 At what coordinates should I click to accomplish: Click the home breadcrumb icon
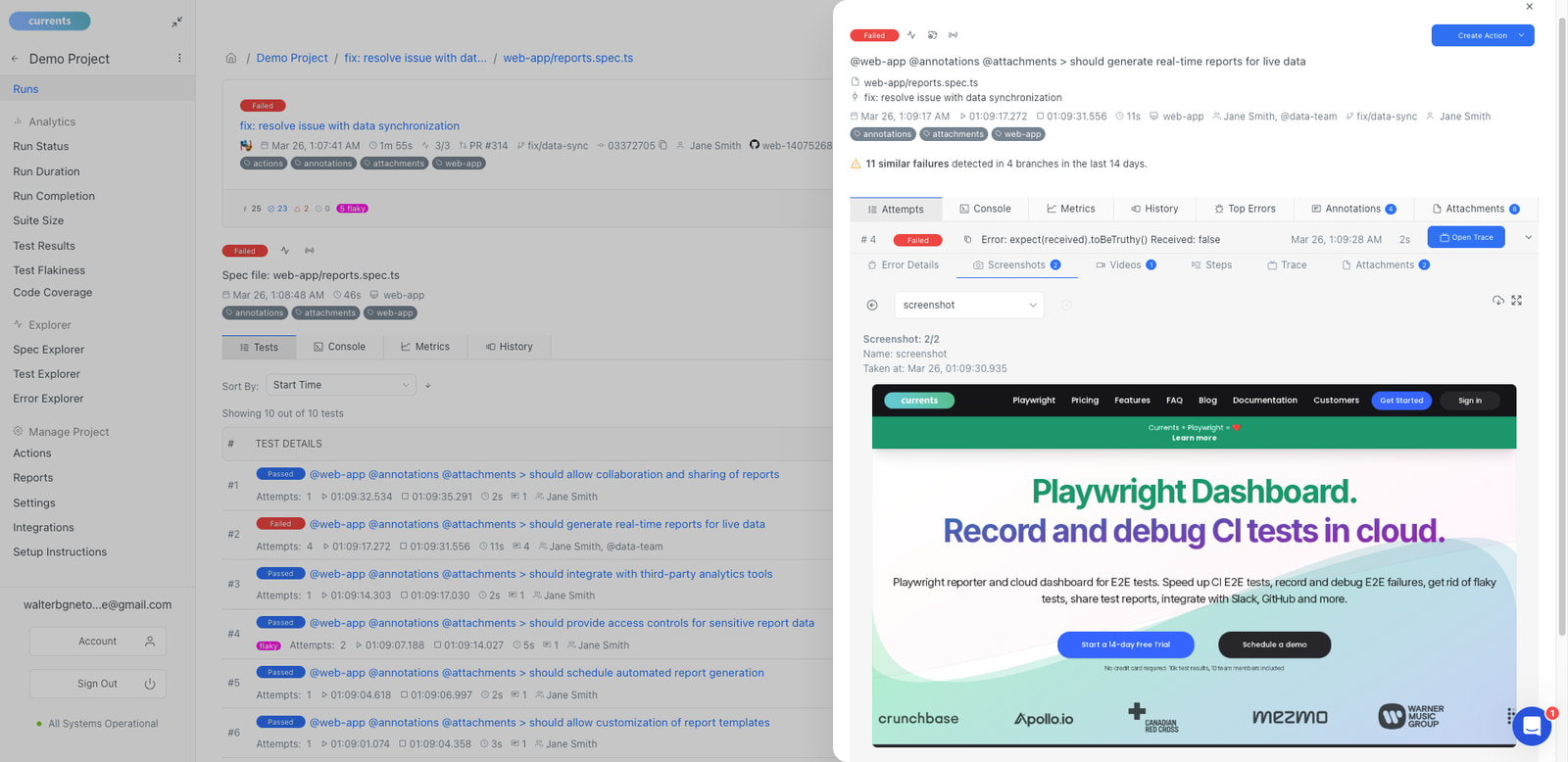coord(231,58)
